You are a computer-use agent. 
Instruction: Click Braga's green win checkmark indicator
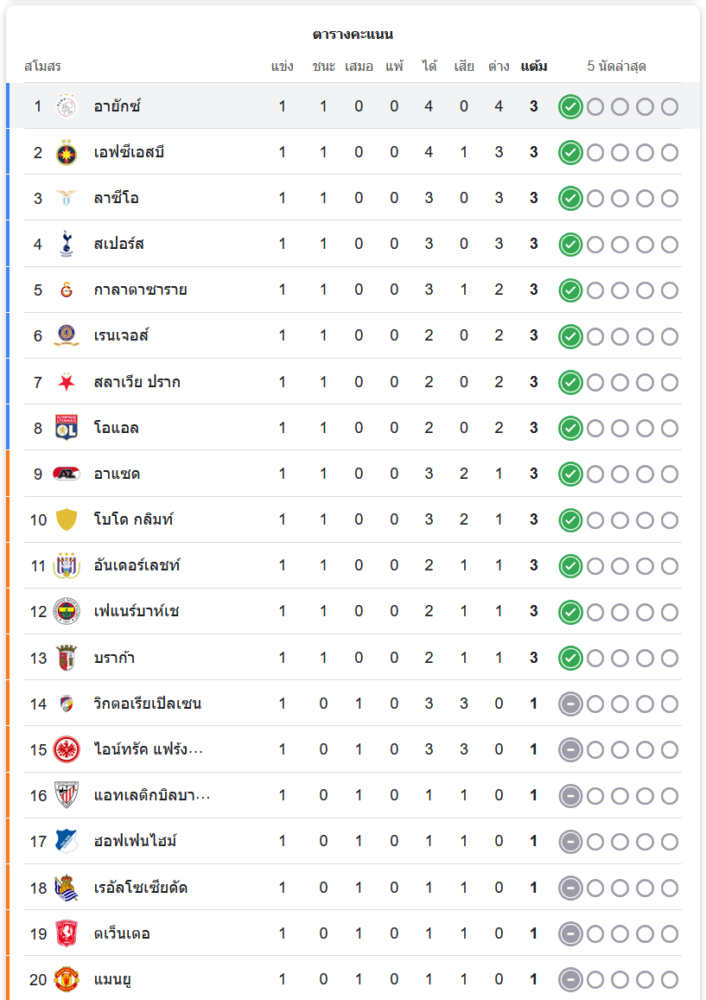pyautogui.click(x=570, y=659)
